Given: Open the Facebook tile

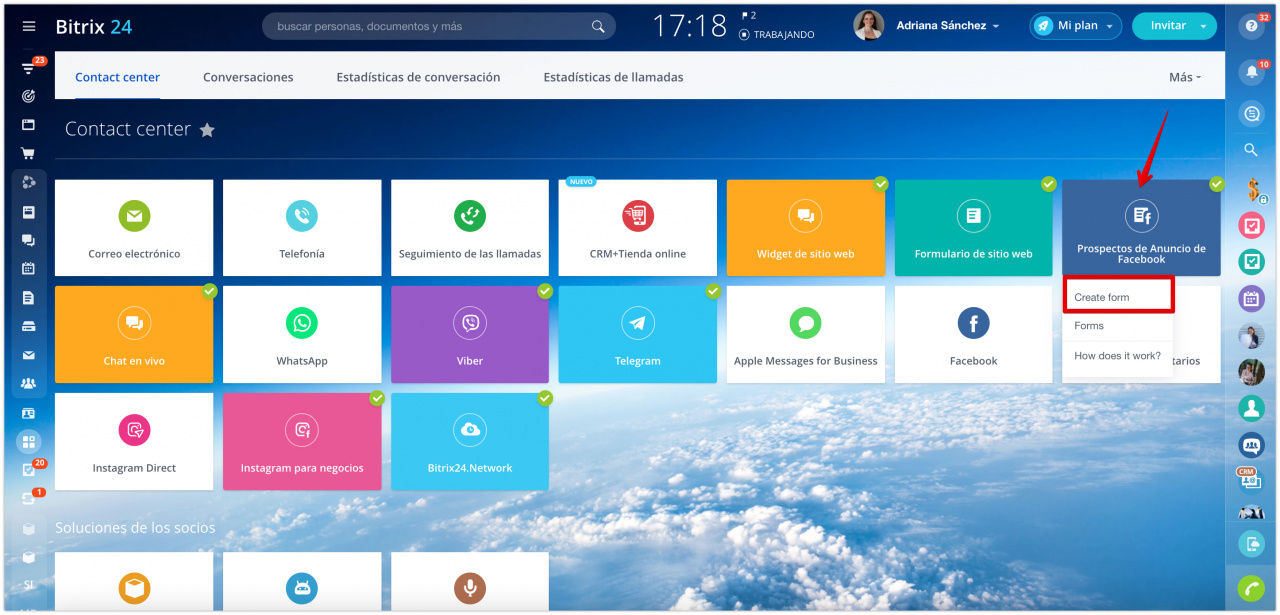Looking at the screenshot, I should pyautogui.click(x=974, y=334).
